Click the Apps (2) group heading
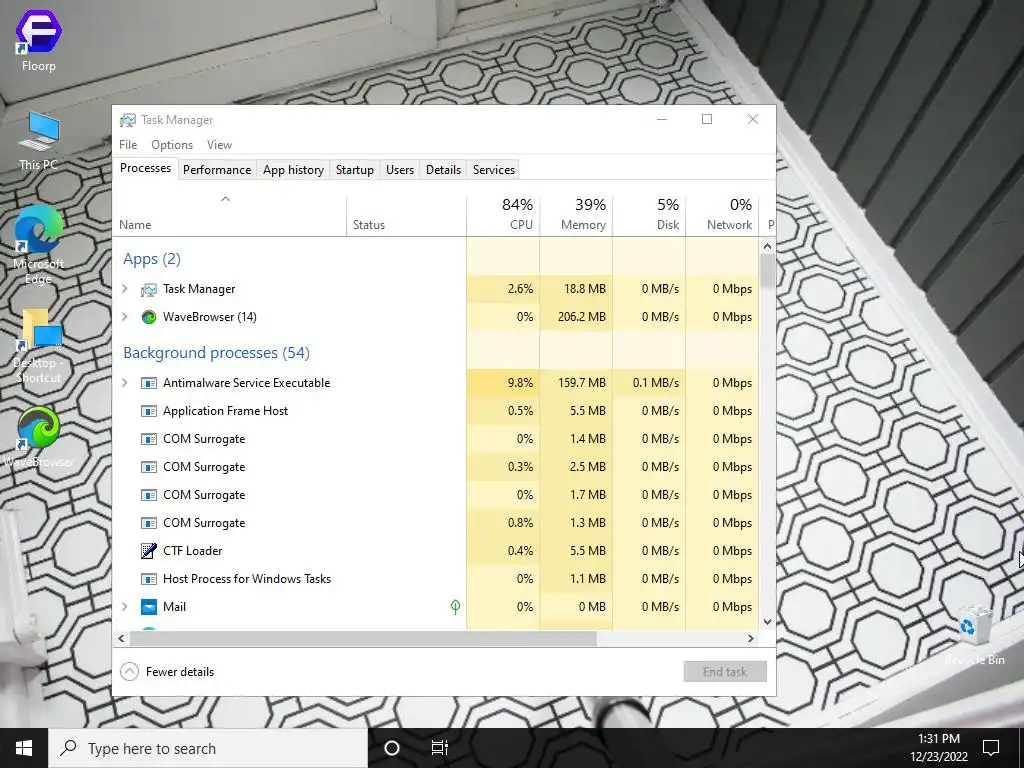The width and height of the screenshot is (1024, 768). click(x=152, y=259)
